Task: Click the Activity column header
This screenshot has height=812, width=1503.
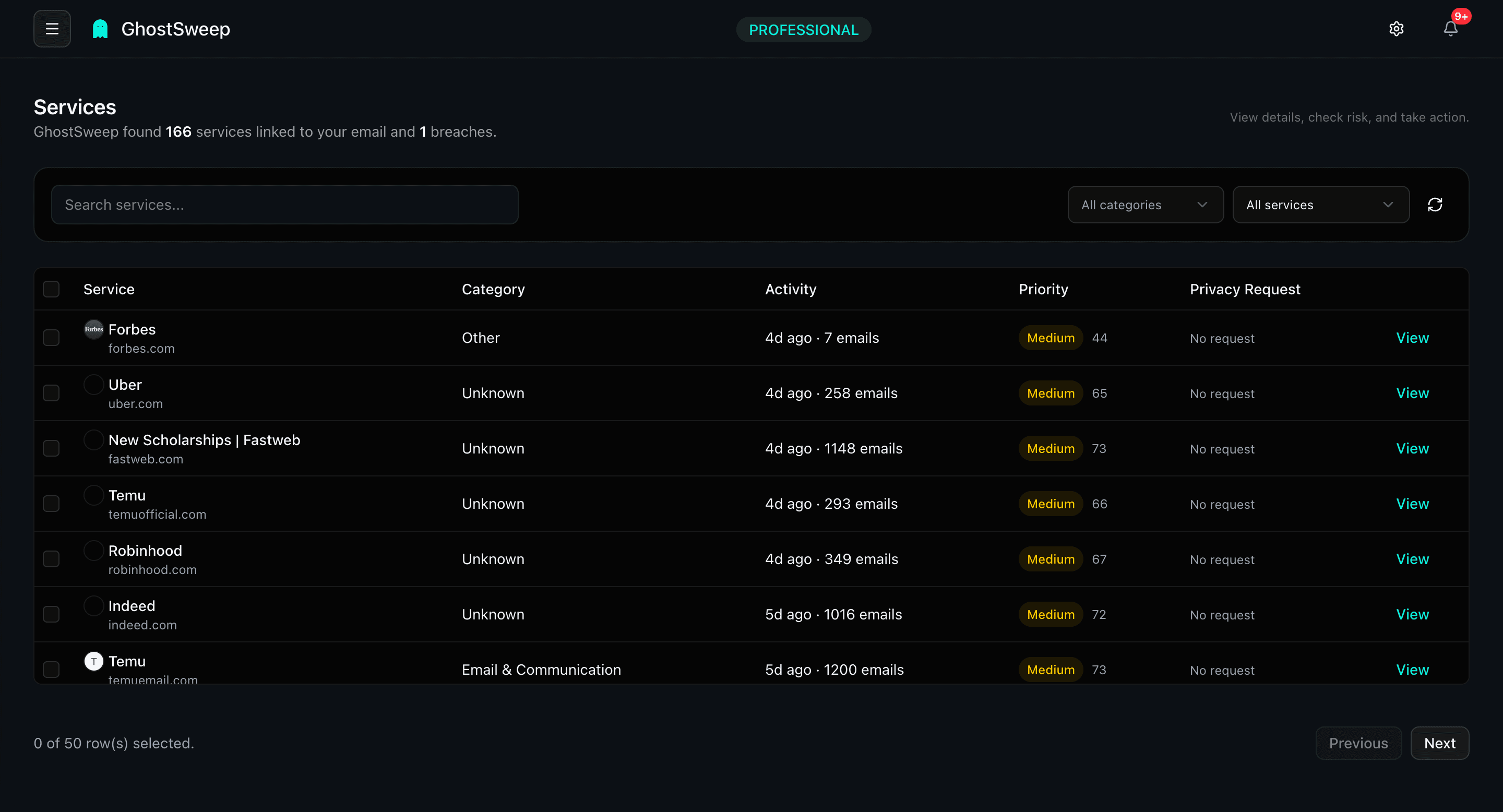Action: [x=791, y=289]
